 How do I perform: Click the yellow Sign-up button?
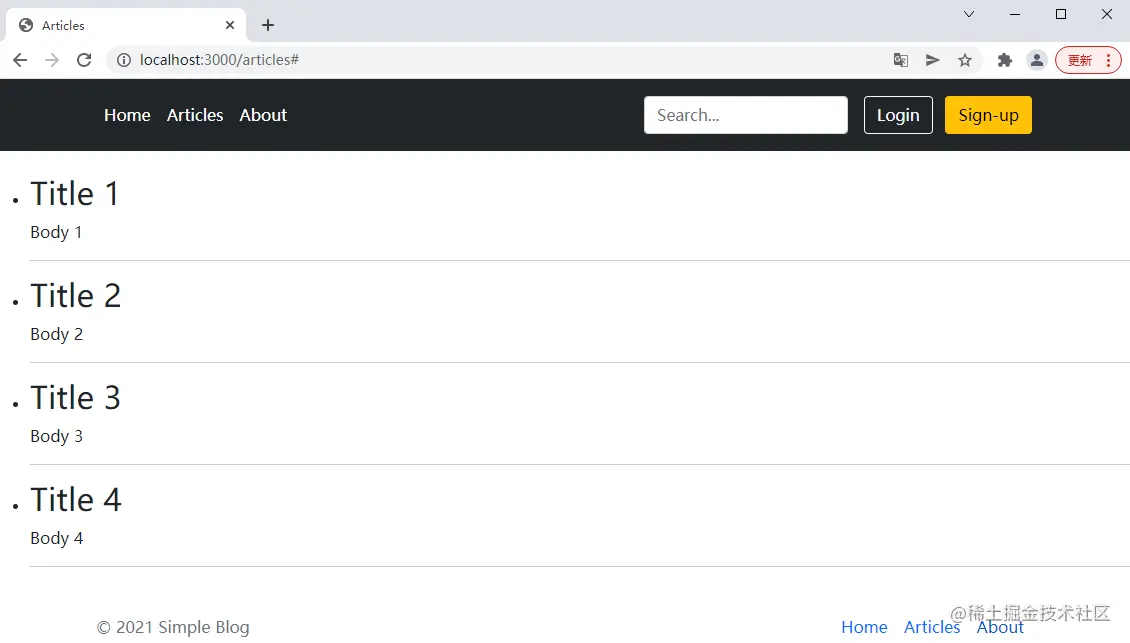coord(988,115)
